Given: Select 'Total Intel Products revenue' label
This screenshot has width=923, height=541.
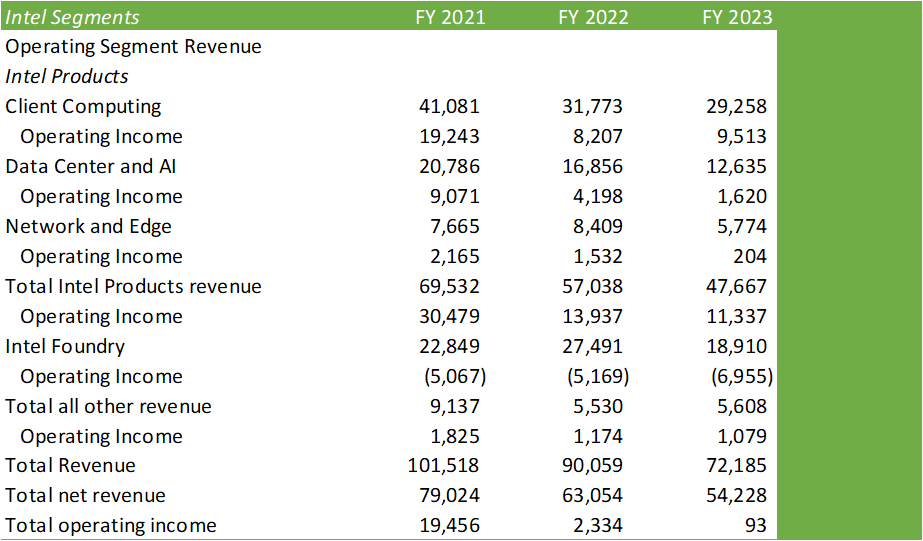Looking at the screenshot, I should [x=134, y=287].
